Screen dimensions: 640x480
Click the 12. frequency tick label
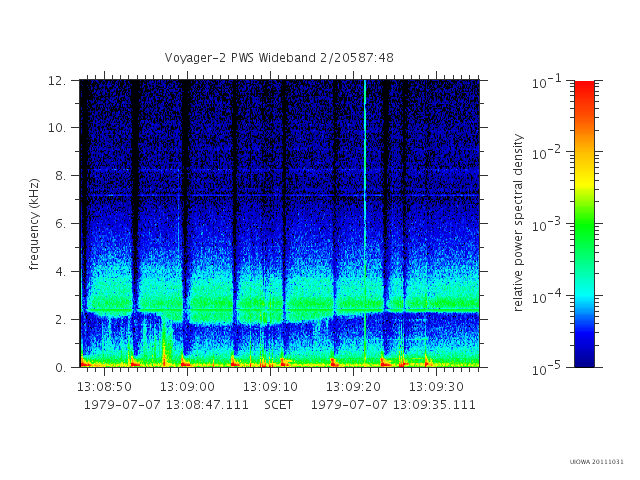(x=57, y=80)
